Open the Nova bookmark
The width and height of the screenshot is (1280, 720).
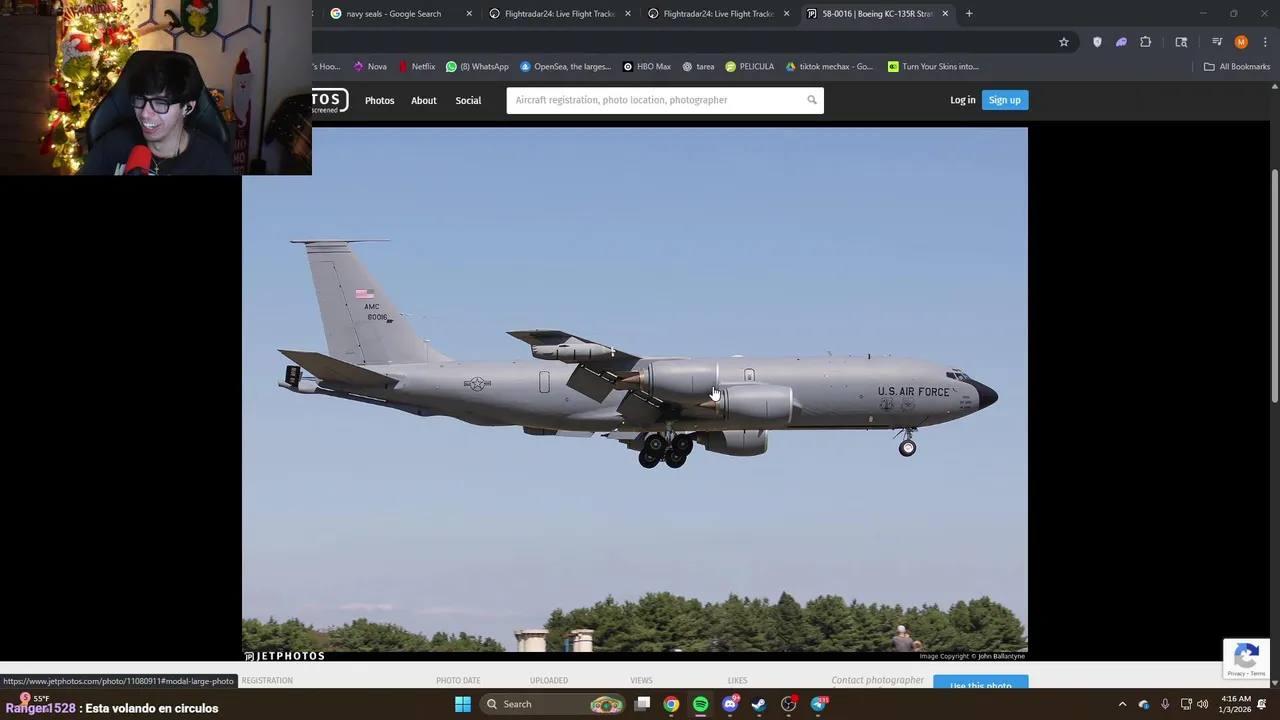click(x=370, y=67)
